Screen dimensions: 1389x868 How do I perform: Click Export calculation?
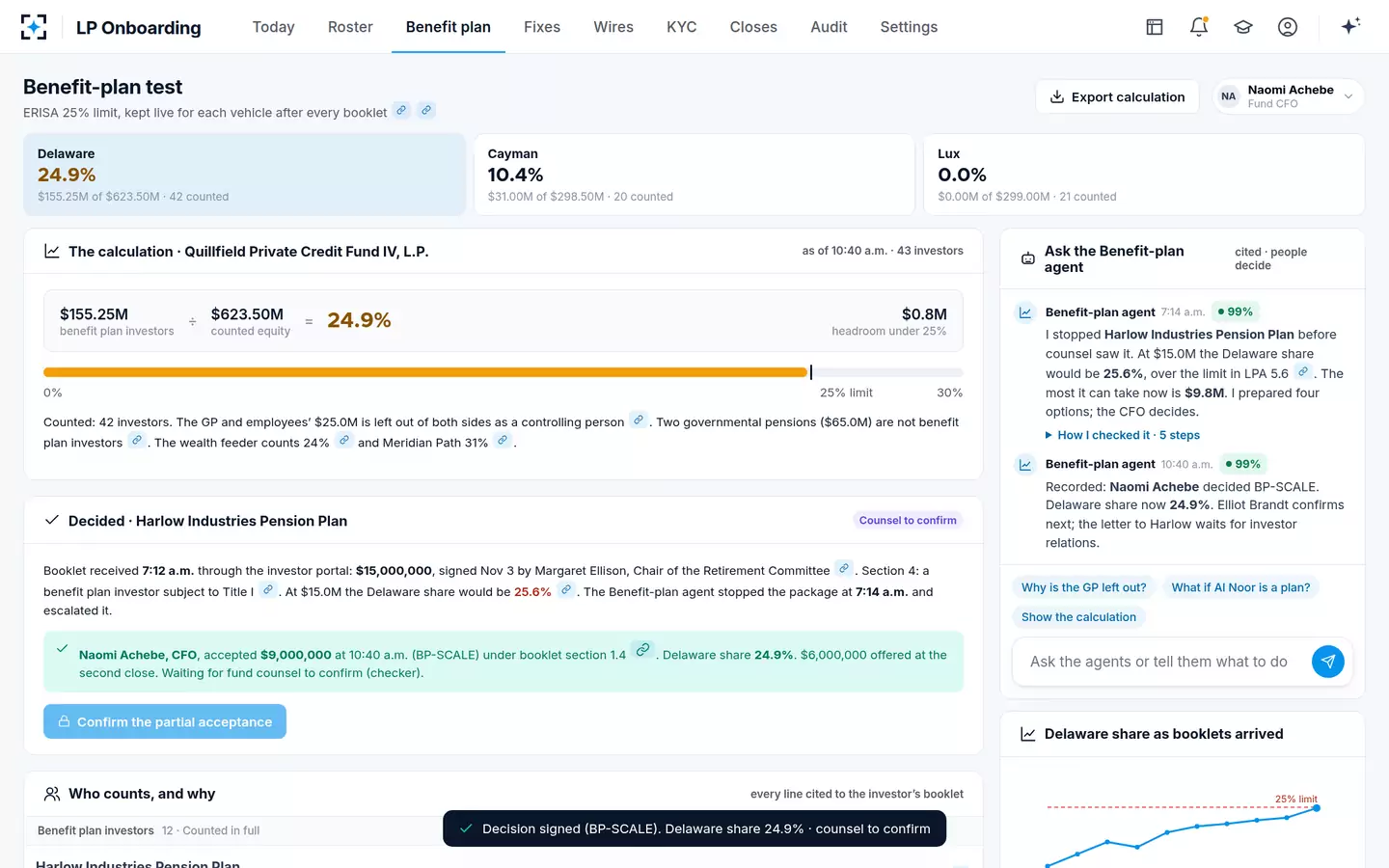tap(1117, 96)
